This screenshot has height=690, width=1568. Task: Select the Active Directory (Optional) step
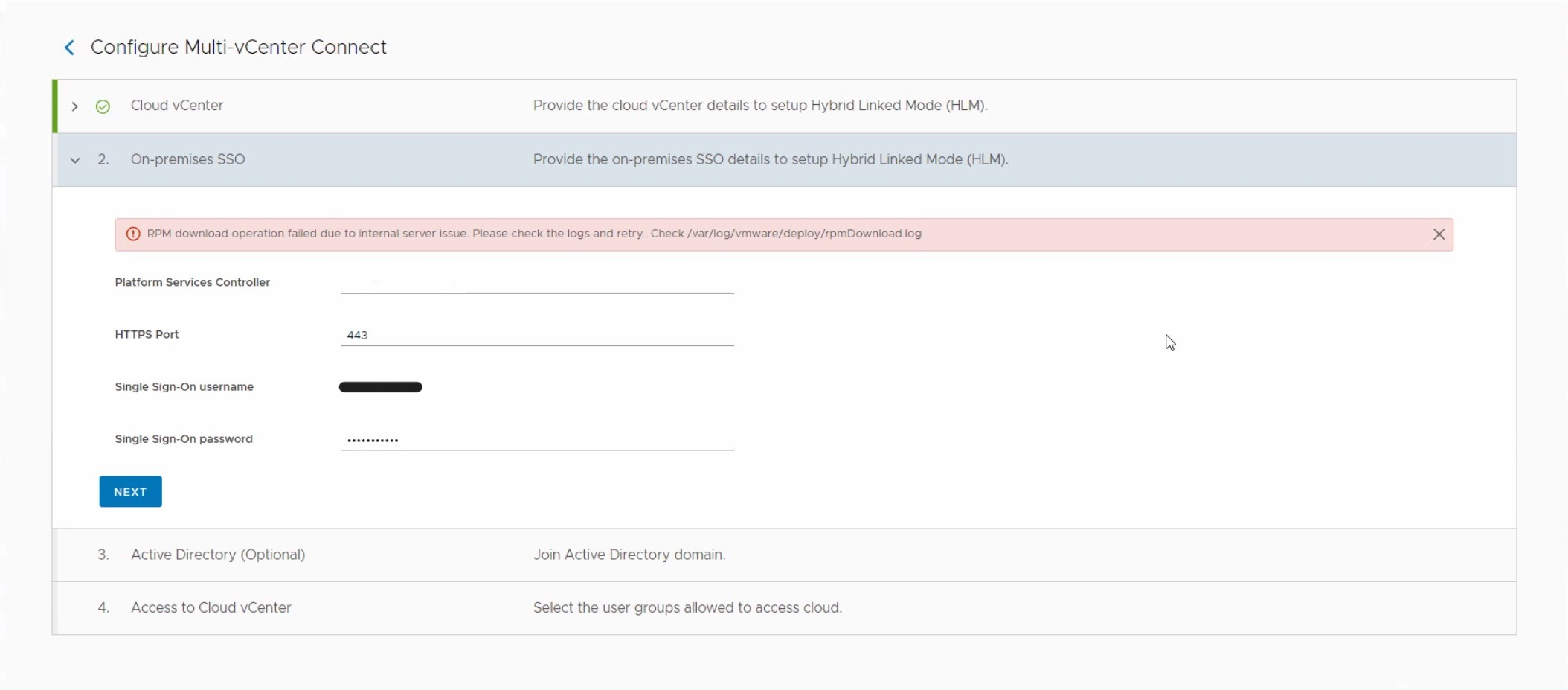tap(217, 555)
